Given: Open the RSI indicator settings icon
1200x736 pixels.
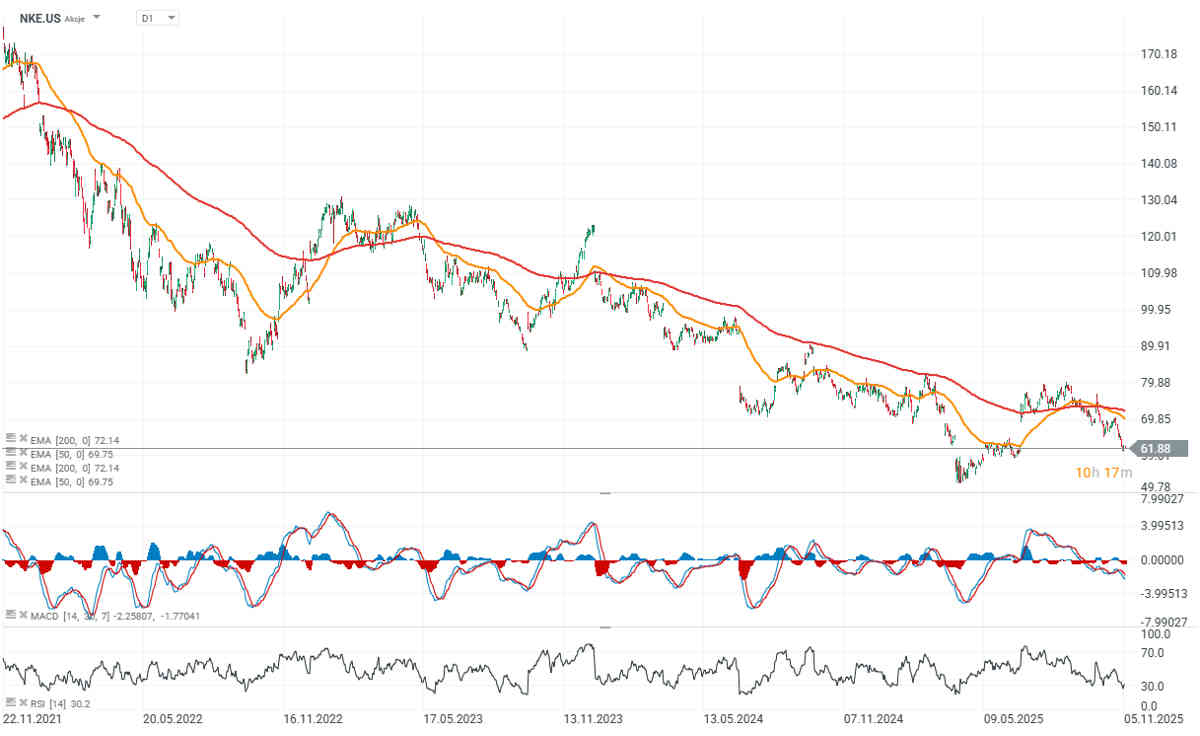Looking at the screenshot, I should (10, 702).
